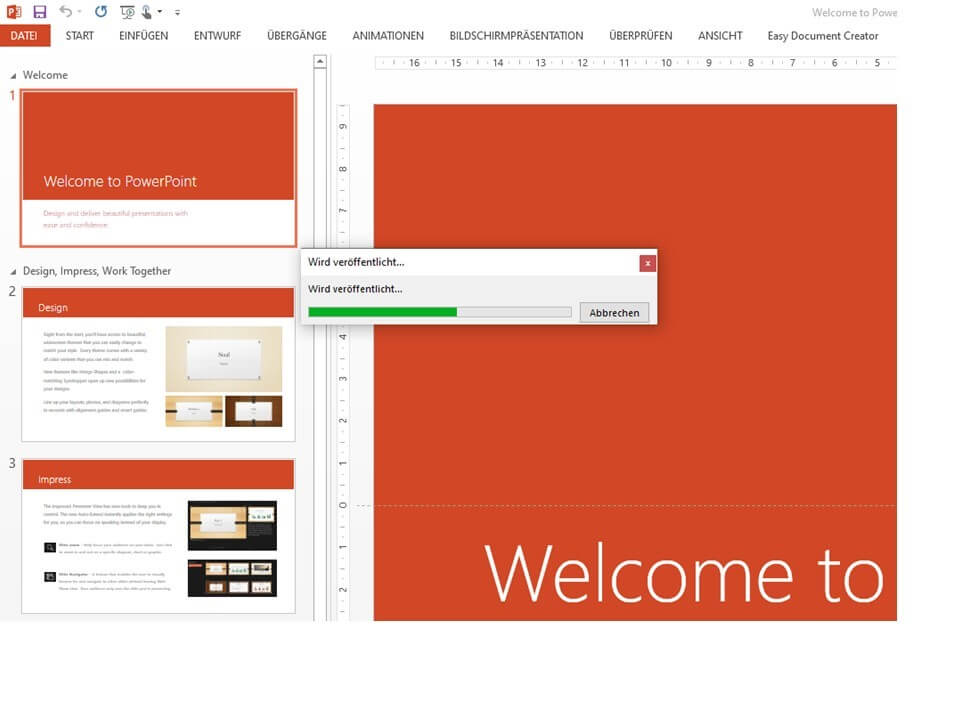960x720 pixels.
Task: Click Abbrechen to cancel publishing
Action: [614, 313]
